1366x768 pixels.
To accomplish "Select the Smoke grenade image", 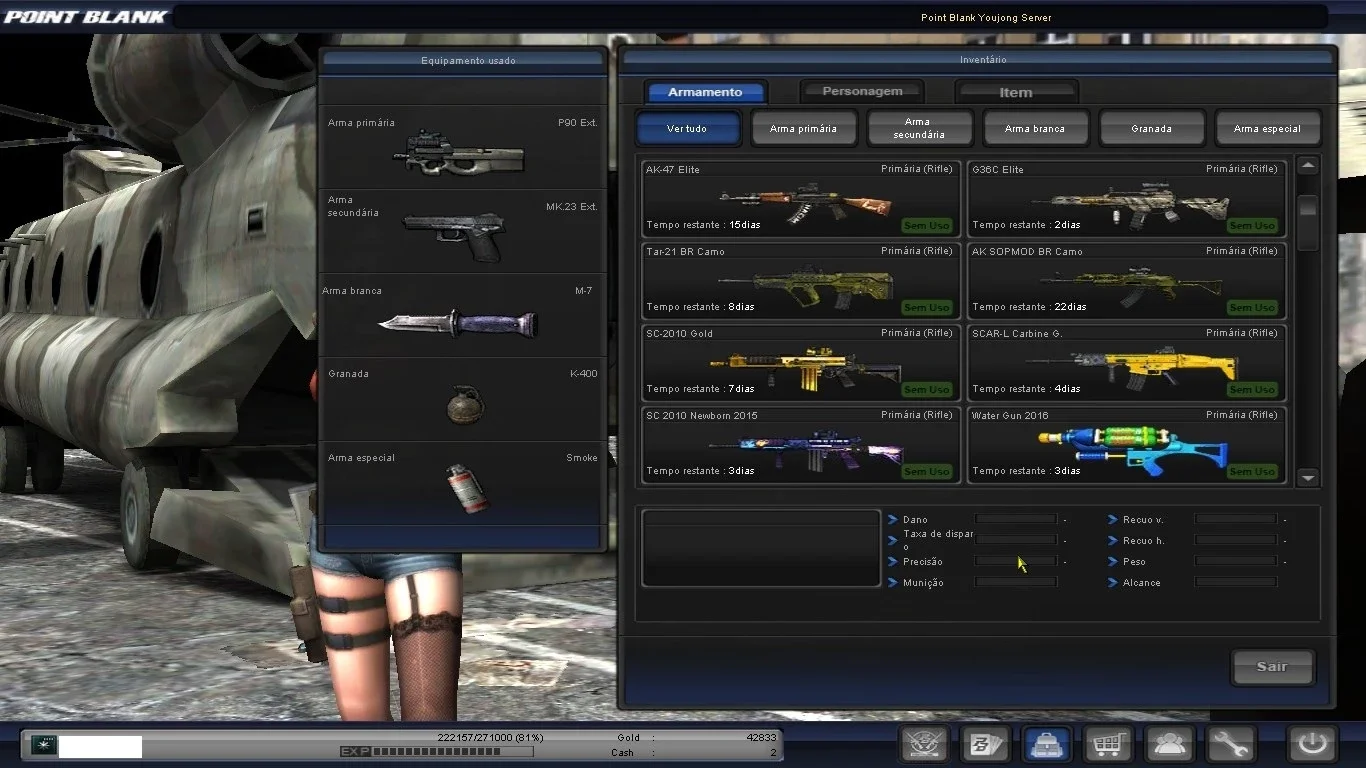I will coord(467,488).
